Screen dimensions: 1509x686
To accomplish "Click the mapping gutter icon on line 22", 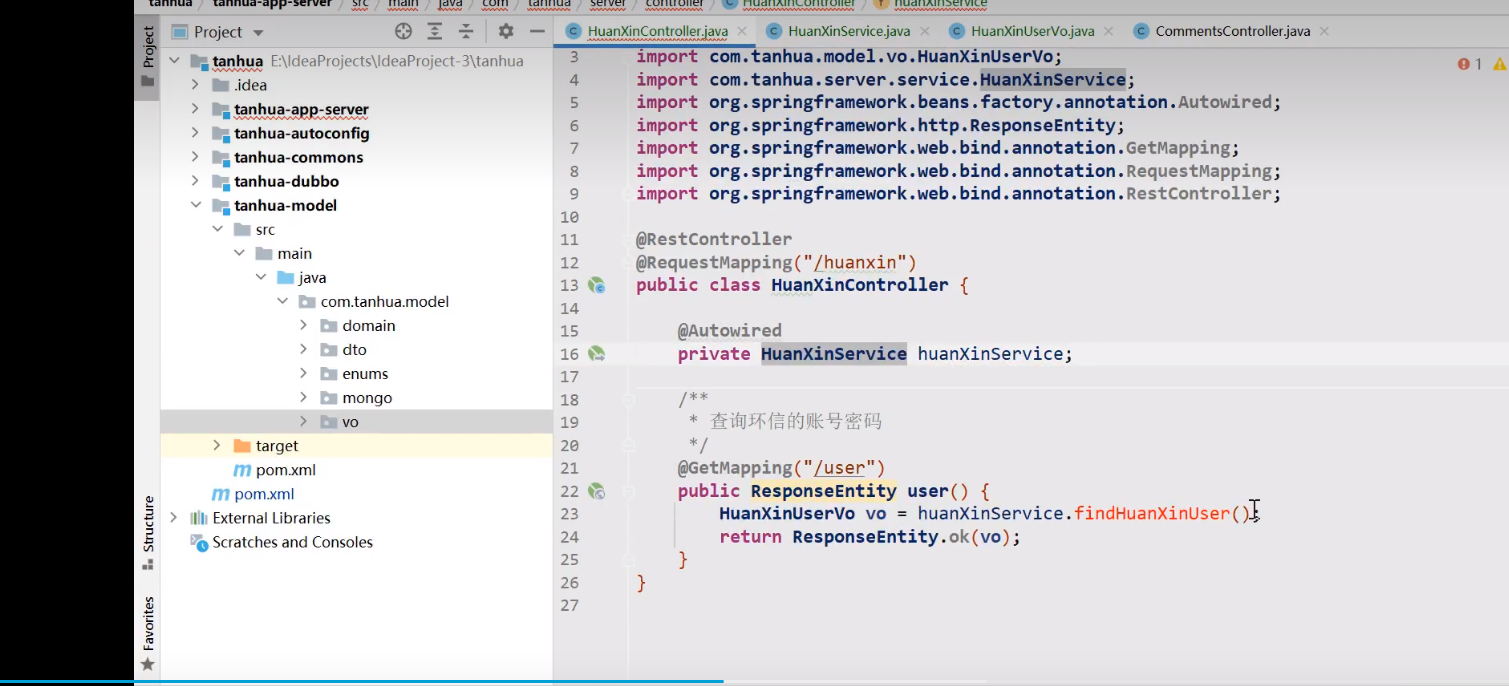I will [x=597, y=491].
